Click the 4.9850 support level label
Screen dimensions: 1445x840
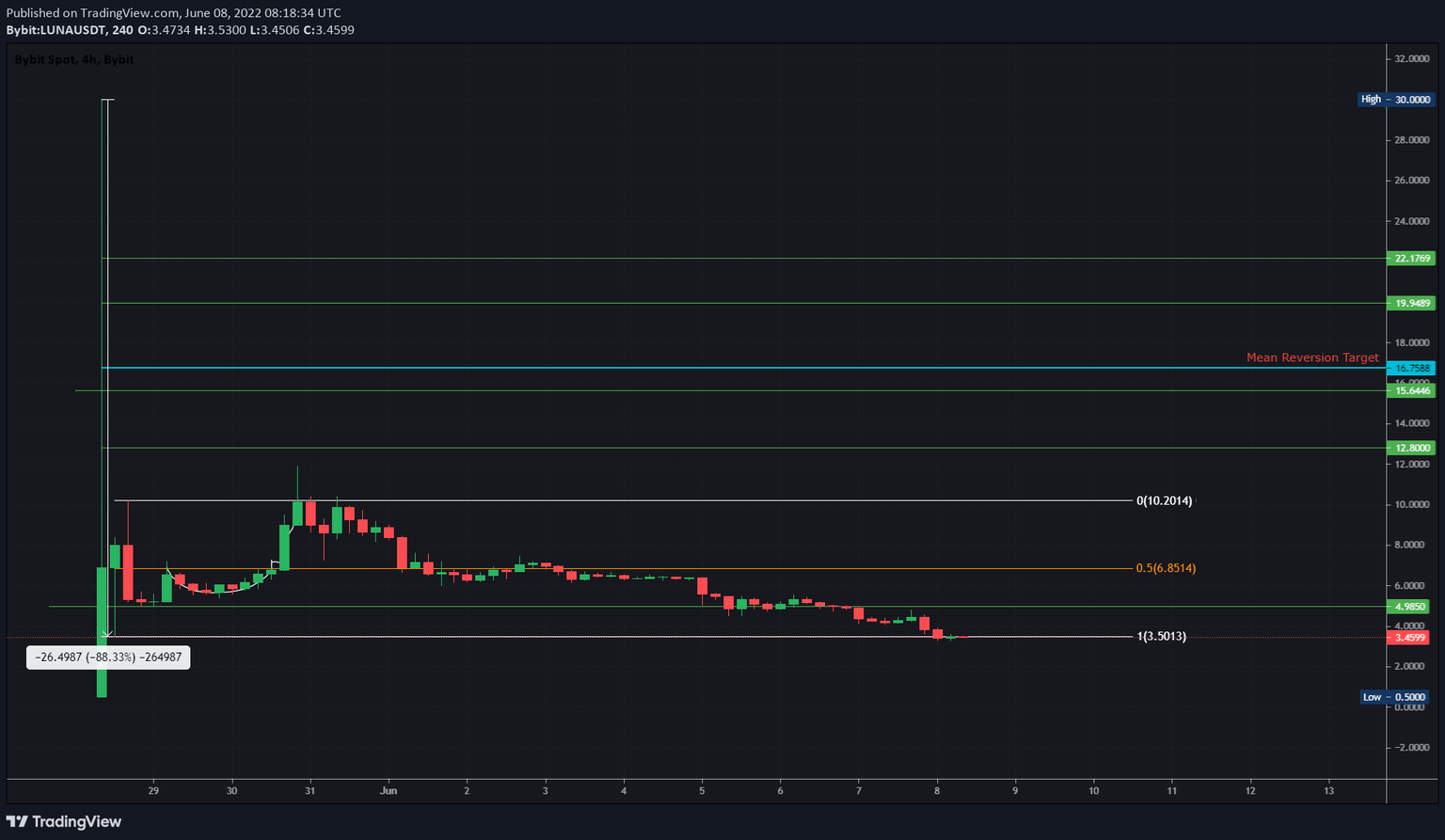1411,607
